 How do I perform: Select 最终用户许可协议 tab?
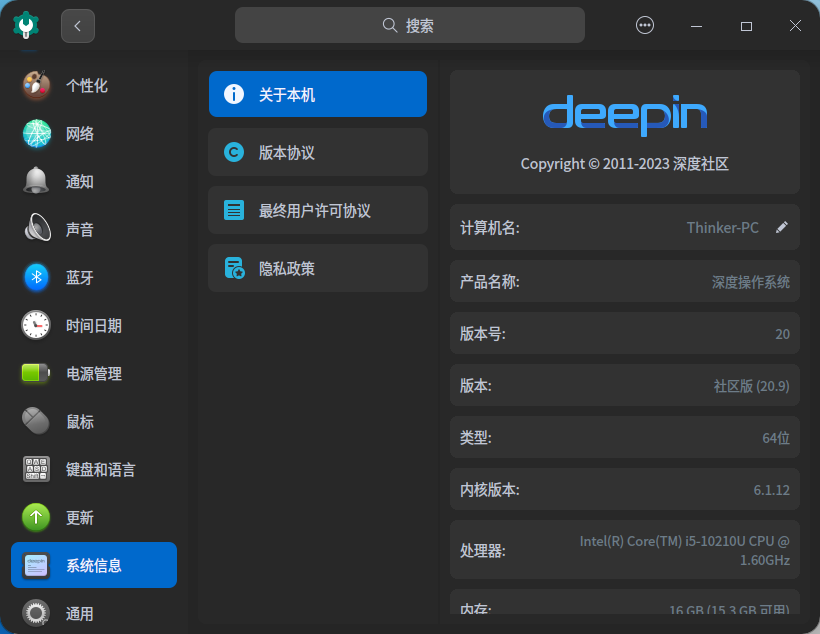pyautogui.click(x=318, y=210)
